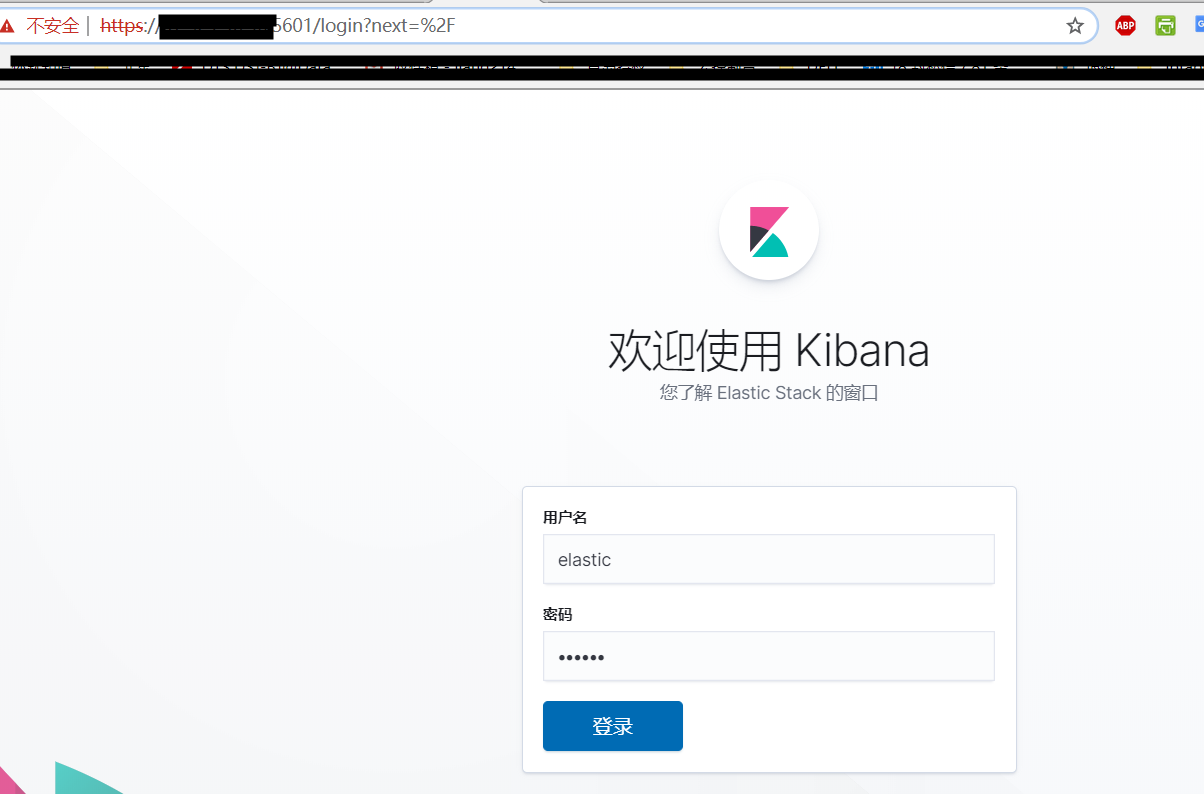
Task: Click the 欢迎使用 Kibana heading
Action: pyautogui.click(x=769, y=351)
